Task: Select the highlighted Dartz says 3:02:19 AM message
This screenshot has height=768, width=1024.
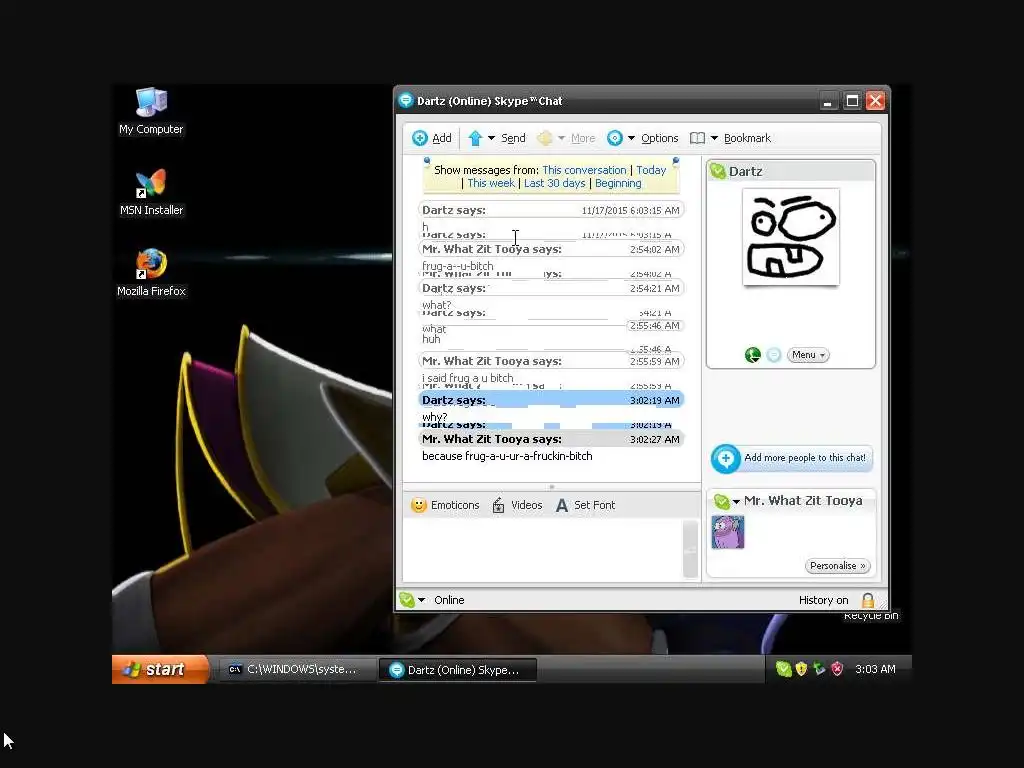Action: click(551, 400)
